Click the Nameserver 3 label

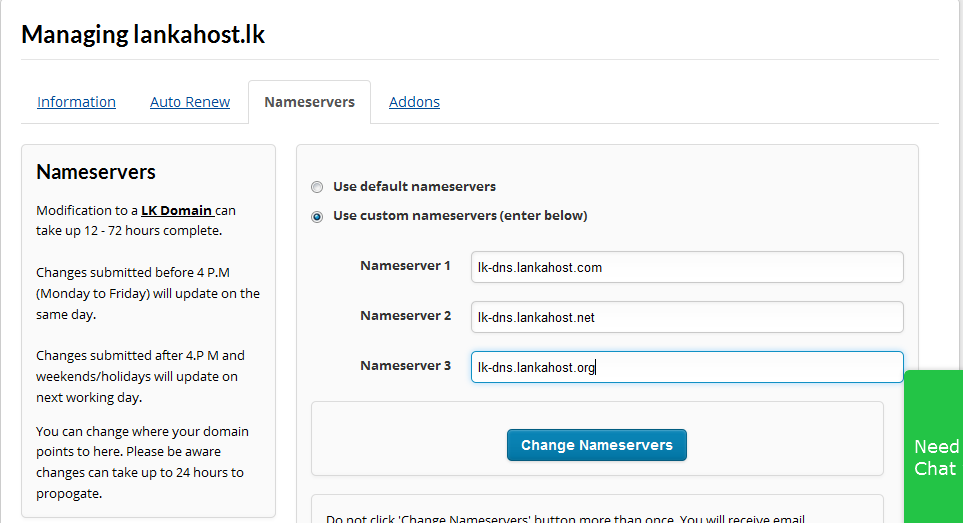(405, 366)
